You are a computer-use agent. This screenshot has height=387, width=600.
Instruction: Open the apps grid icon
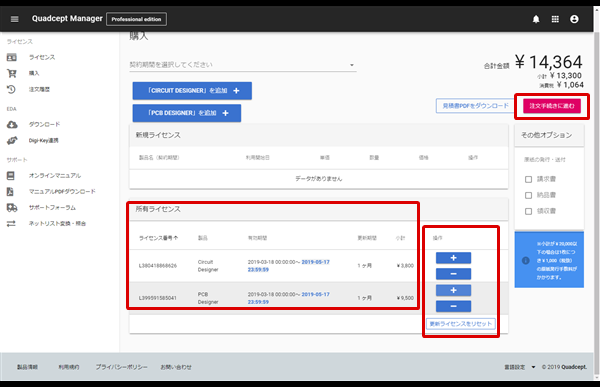click(555, 19)
